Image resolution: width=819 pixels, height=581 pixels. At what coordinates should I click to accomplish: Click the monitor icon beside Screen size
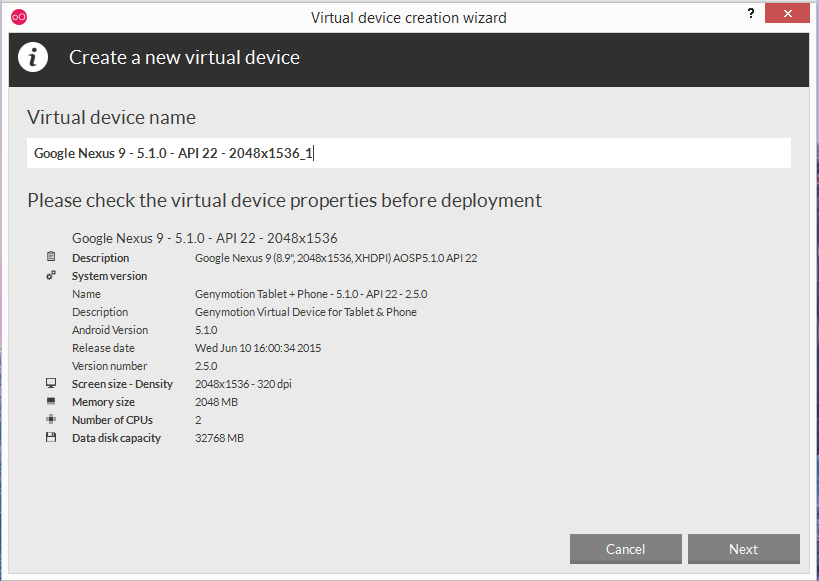50,384
